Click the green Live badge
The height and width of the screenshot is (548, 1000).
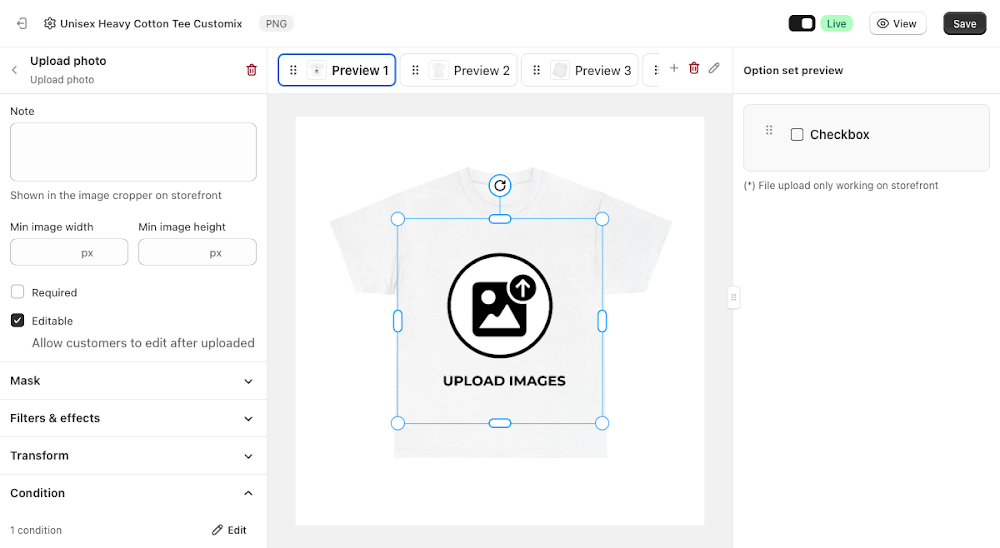tap(836, 24)
